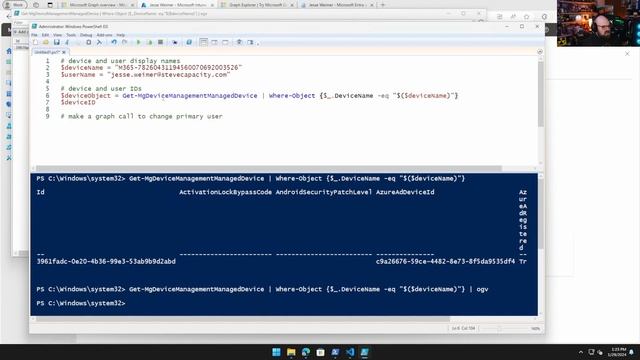Screen dimensions: 640x360
Task: Close the Untitled1.ps1 script tab
Action: coord(64,52)
